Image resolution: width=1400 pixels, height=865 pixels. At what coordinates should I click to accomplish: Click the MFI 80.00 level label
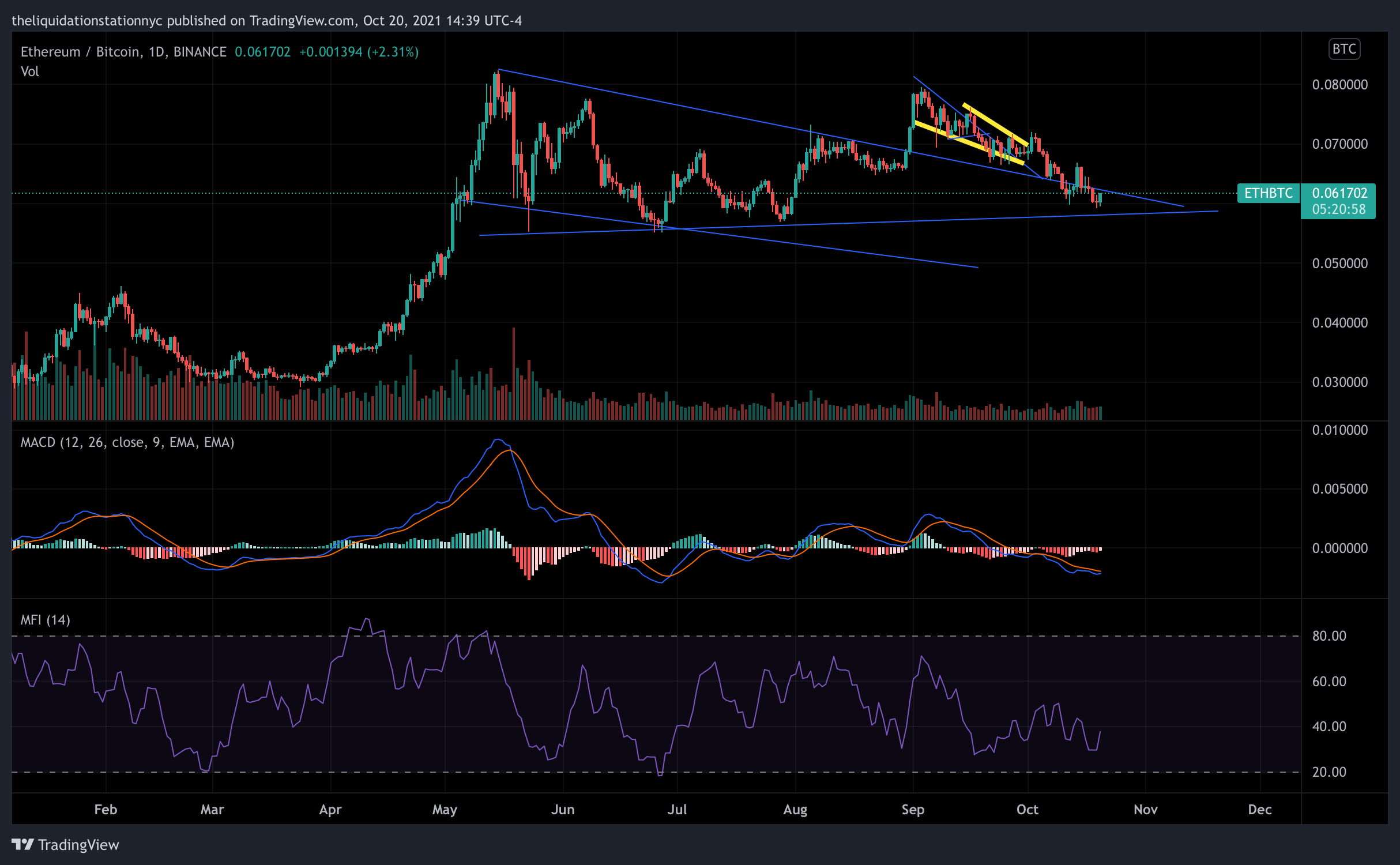(1329, 636)
